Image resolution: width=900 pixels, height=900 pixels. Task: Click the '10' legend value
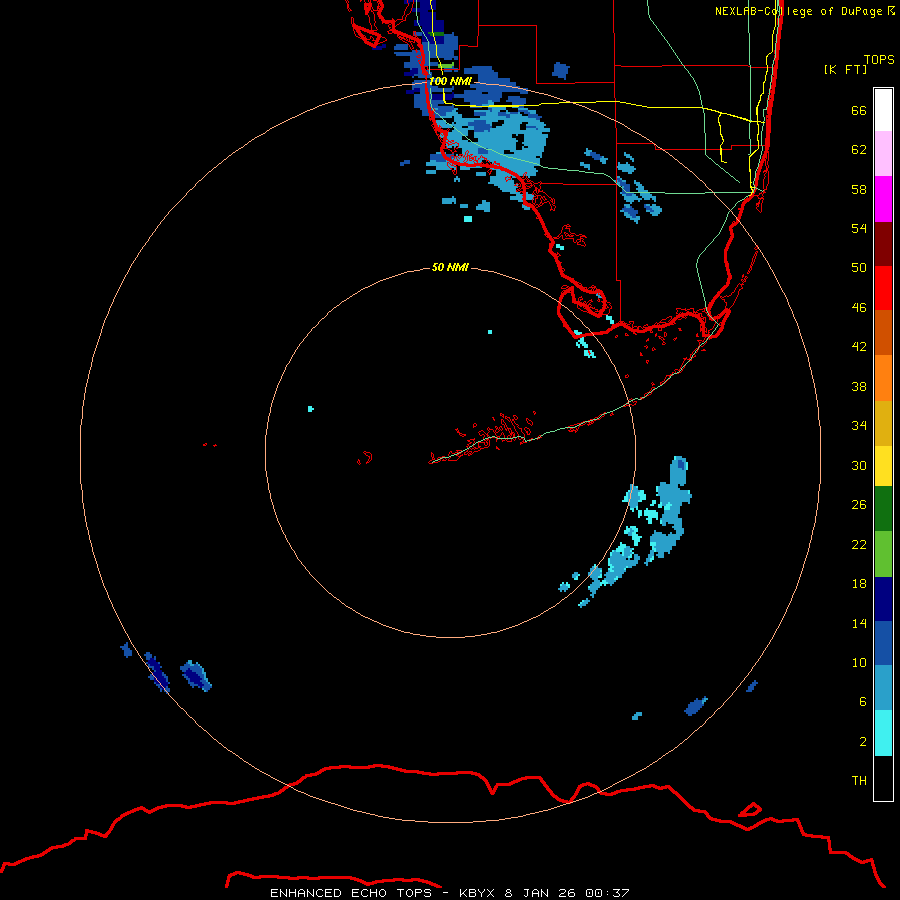click(x=859, y=662)
